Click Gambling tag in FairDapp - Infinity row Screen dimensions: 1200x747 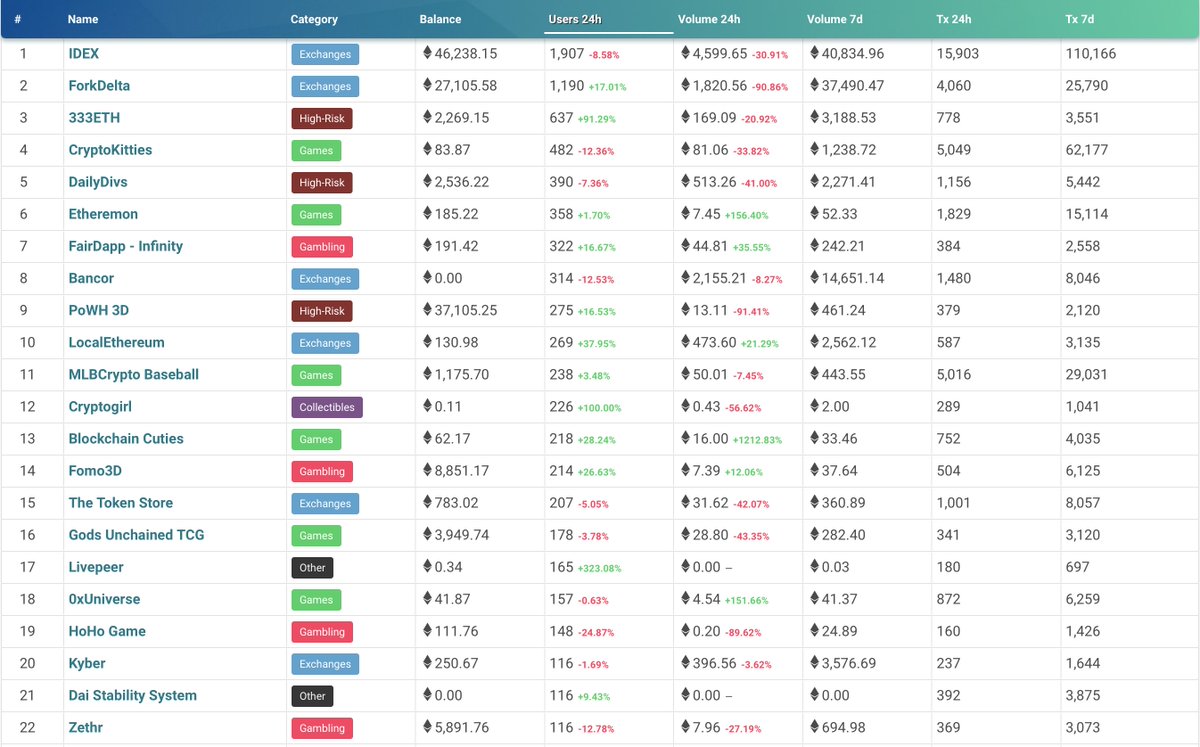coord(322,247)
